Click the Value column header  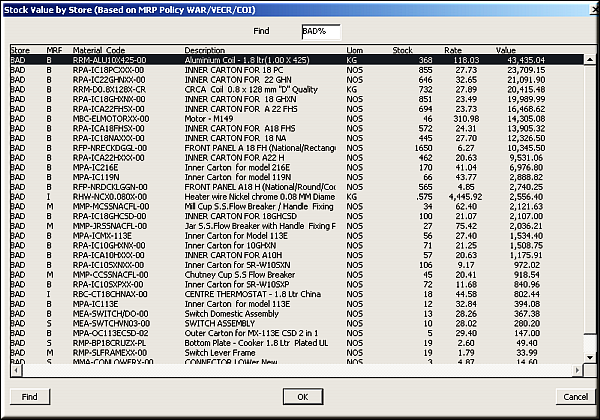[505, 50]
